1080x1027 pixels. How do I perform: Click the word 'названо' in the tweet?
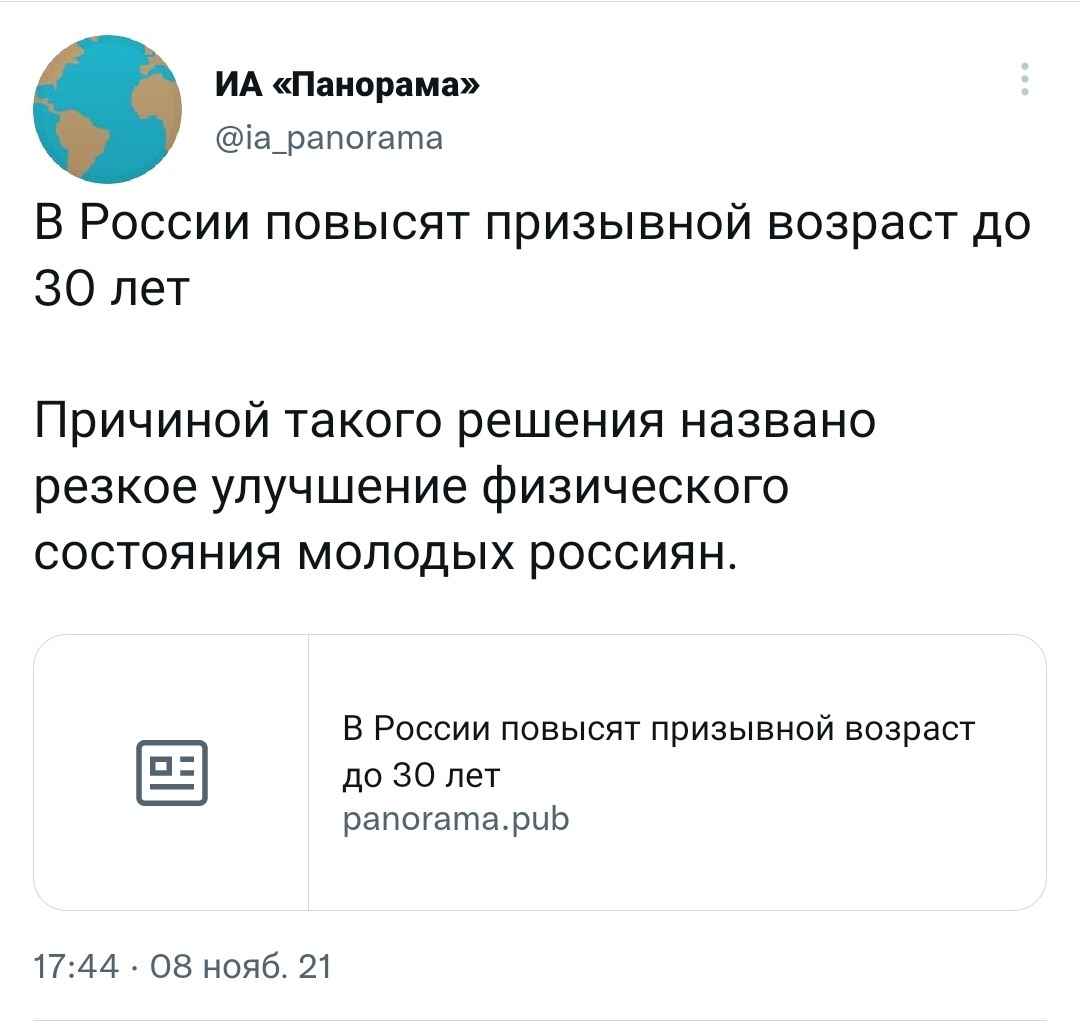[x=778, y=420]
